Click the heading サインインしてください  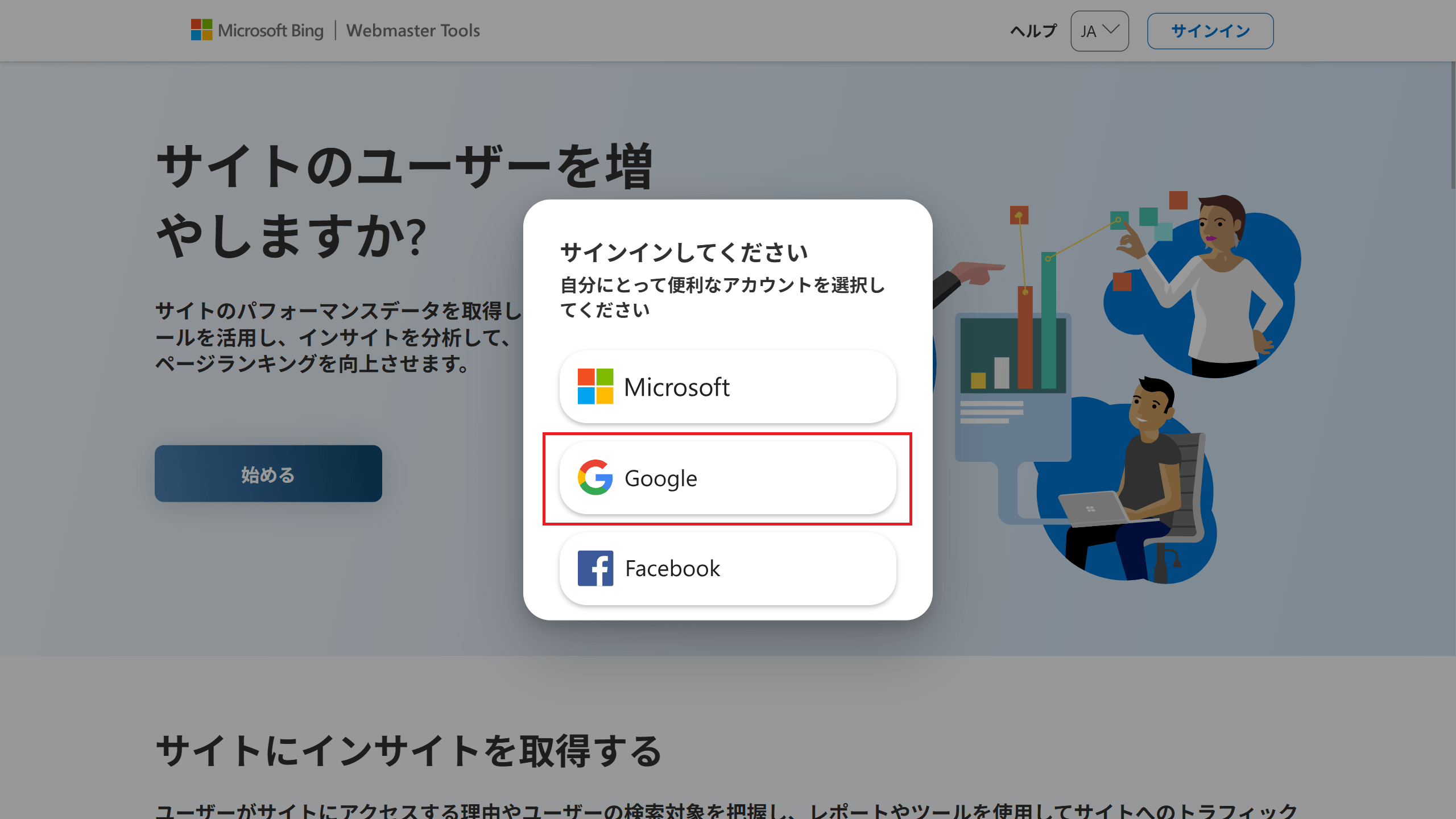[x=684, y=253]
